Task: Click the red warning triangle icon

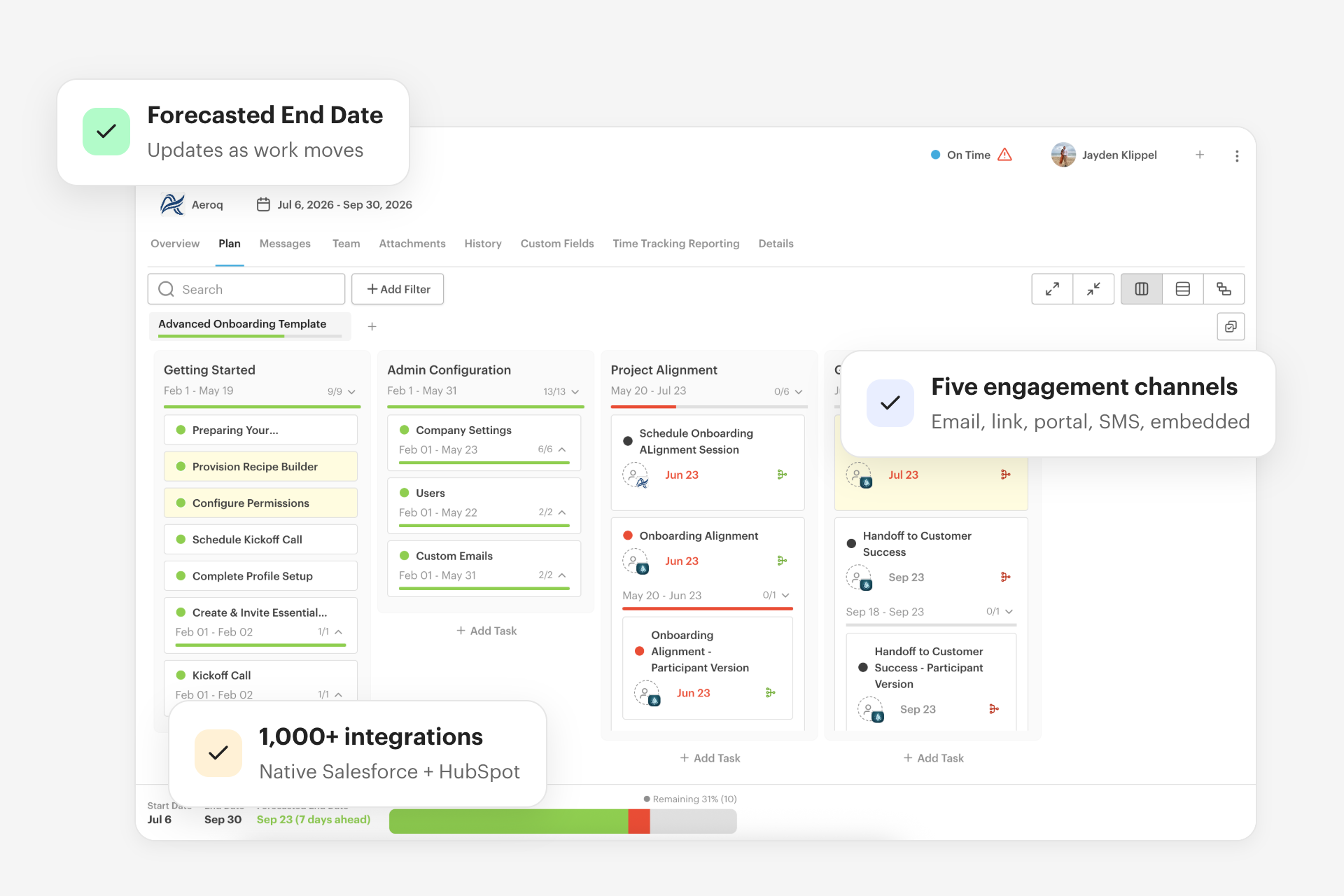Action: pos(1004,155)
